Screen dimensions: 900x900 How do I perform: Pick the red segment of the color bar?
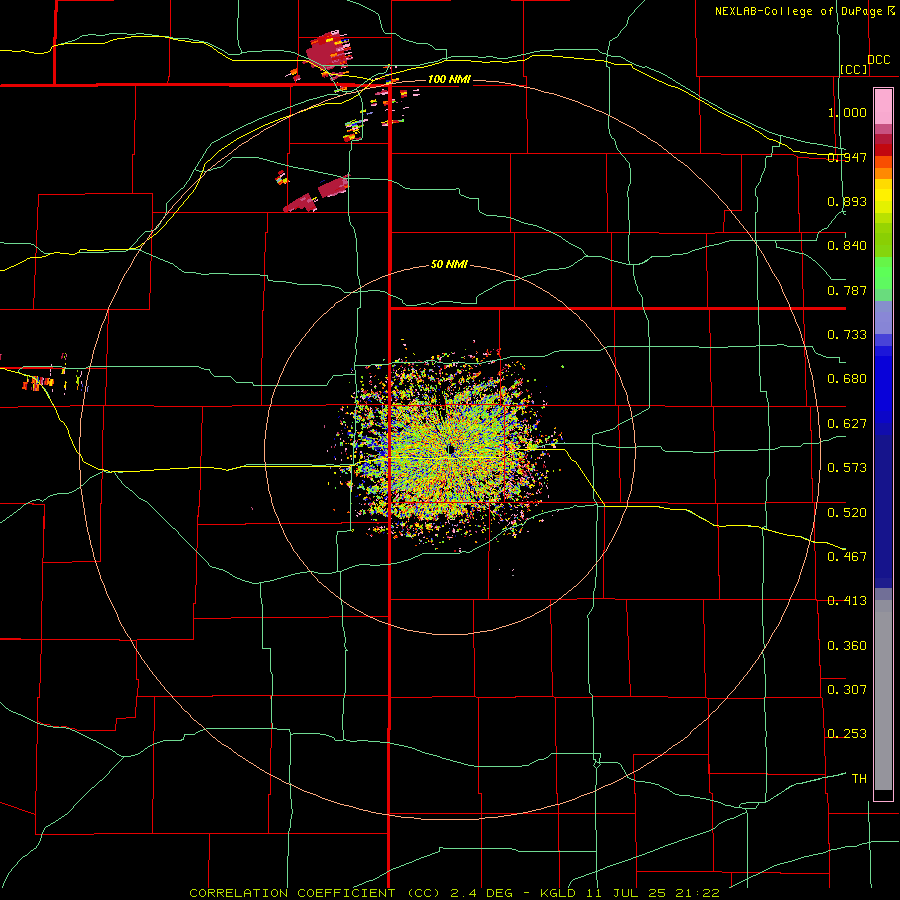point(883,150)
